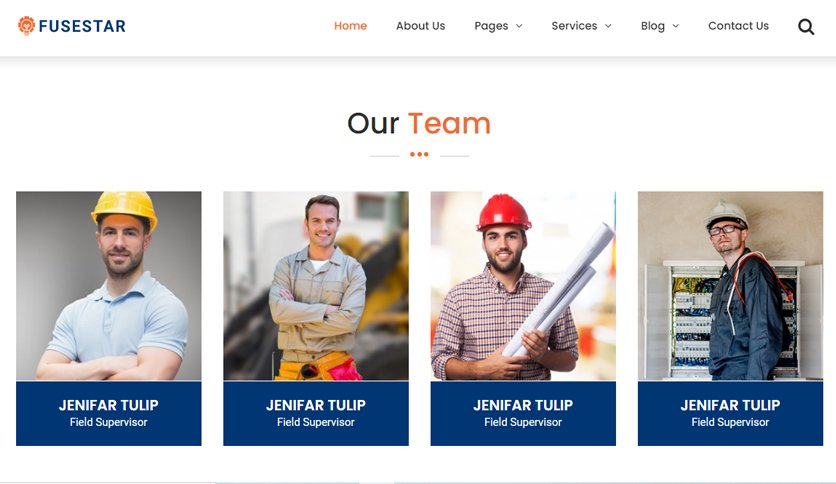This screenshot has height=484, width=836.
Task: Expand the Pages dropdown chevron
Action: coord(519,26)
